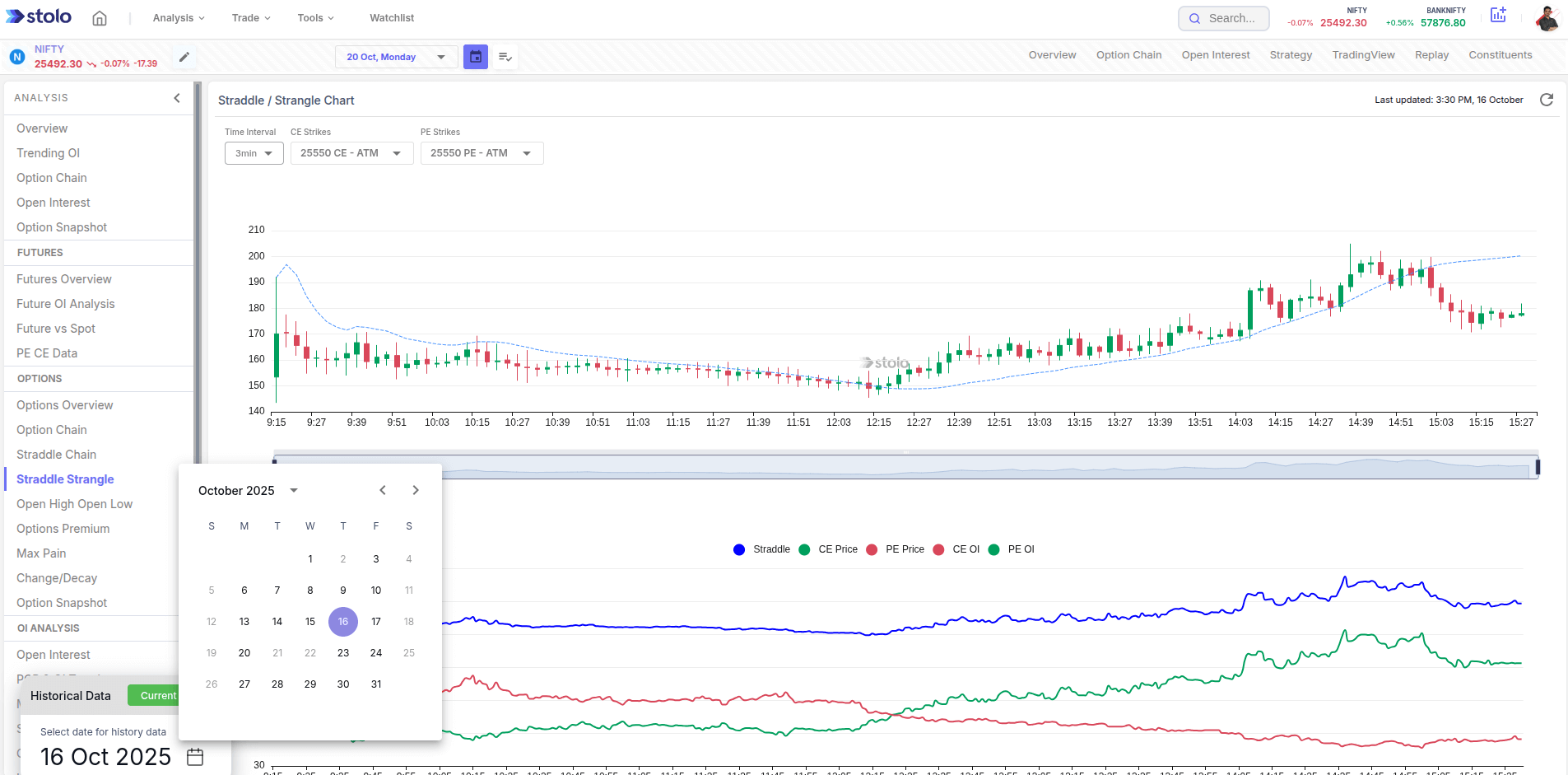Open the Time Interval 3min dropdown
1568x775 pixels.
[254, 153]
